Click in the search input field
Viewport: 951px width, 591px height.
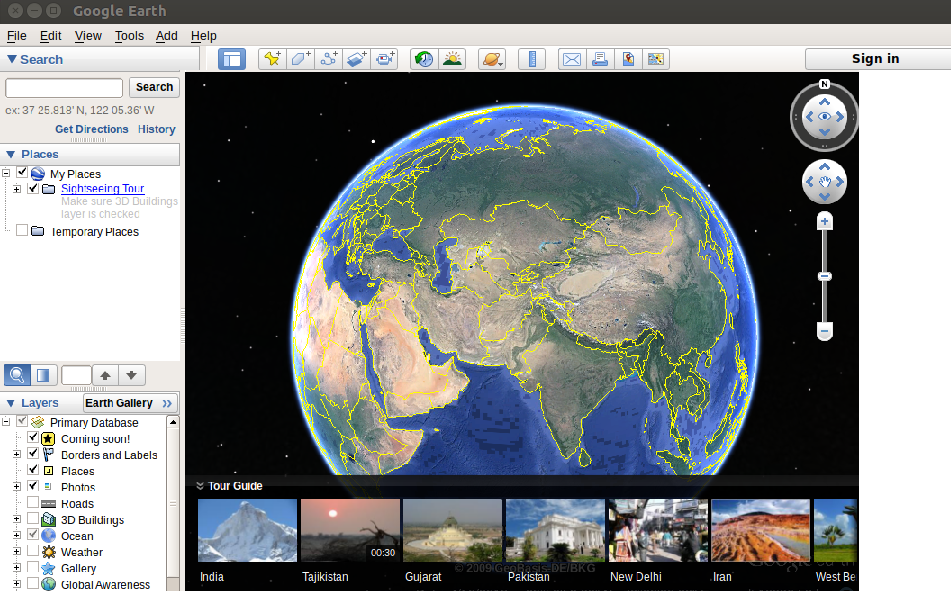[64, 87]
